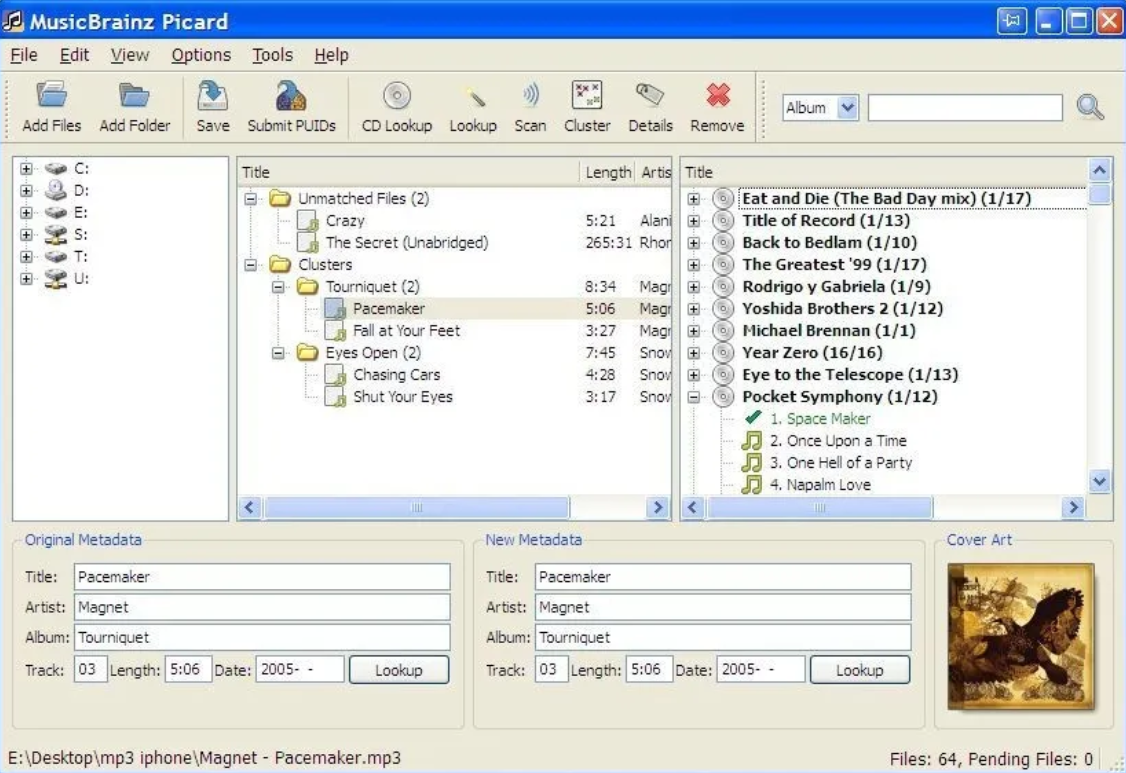
Task: Click the Add Folder toolbar icon
Action: tap(134, 95)
